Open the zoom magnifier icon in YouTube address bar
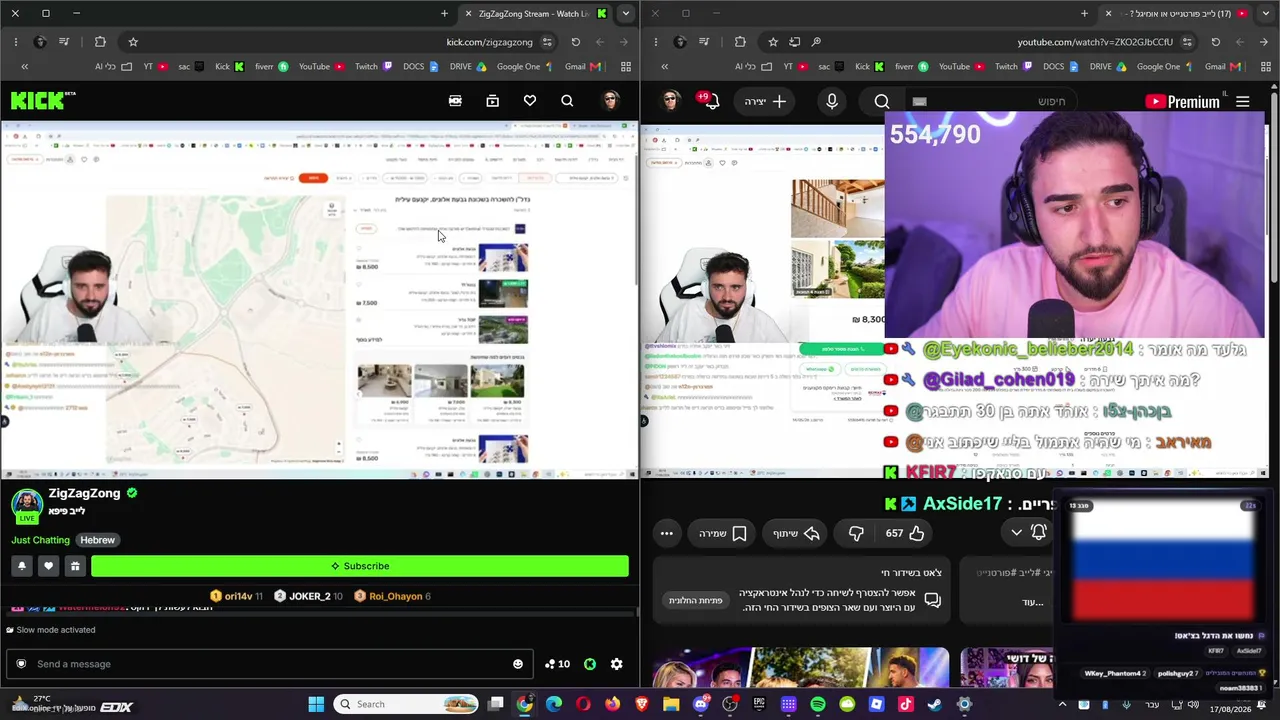This screenshot has width=1280, height=720. 816,42
